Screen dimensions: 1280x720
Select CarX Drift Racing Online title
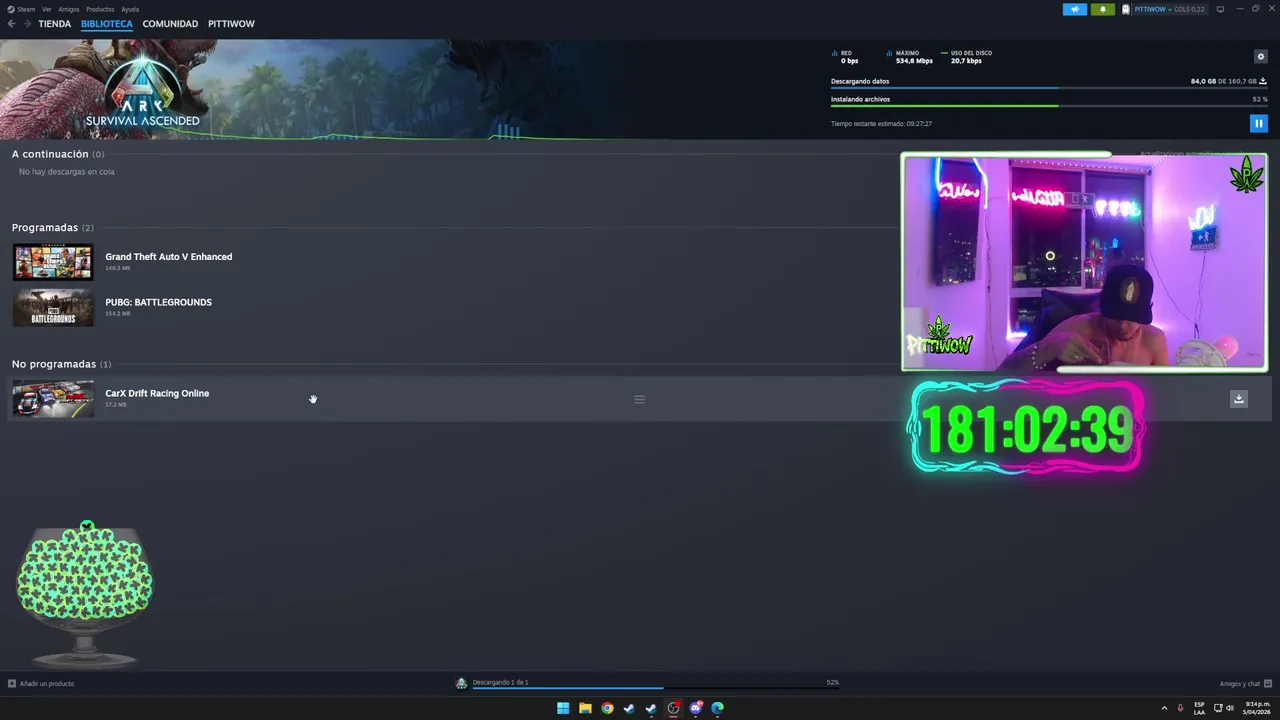click(157, 393)
